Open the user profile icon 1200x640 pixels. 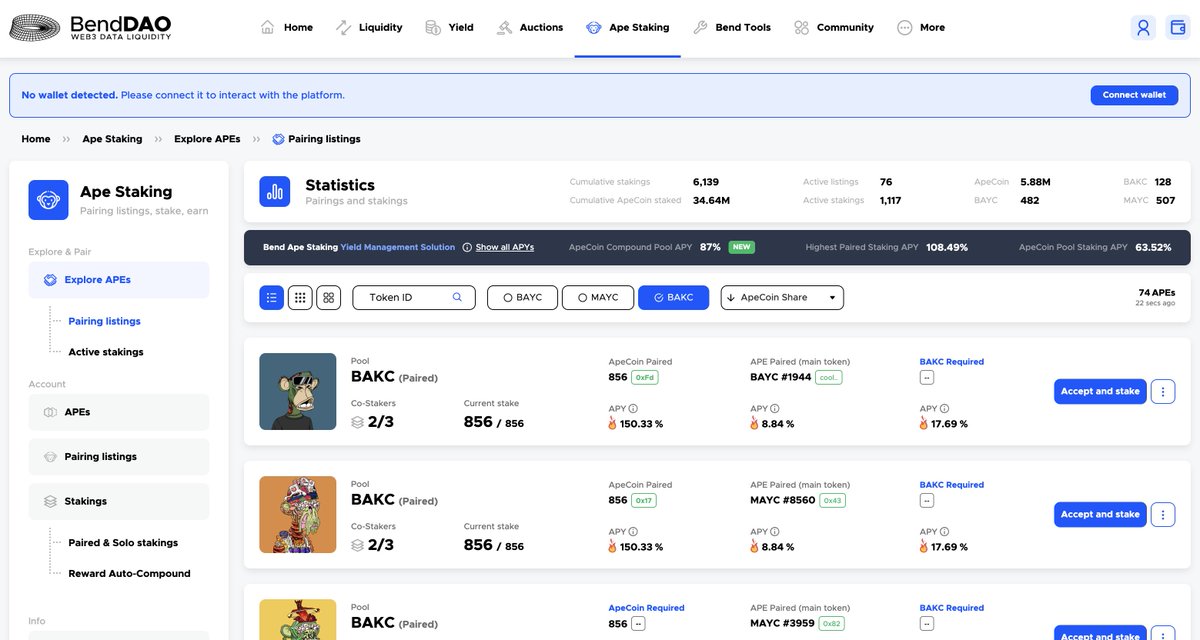tap(1143, 27)
